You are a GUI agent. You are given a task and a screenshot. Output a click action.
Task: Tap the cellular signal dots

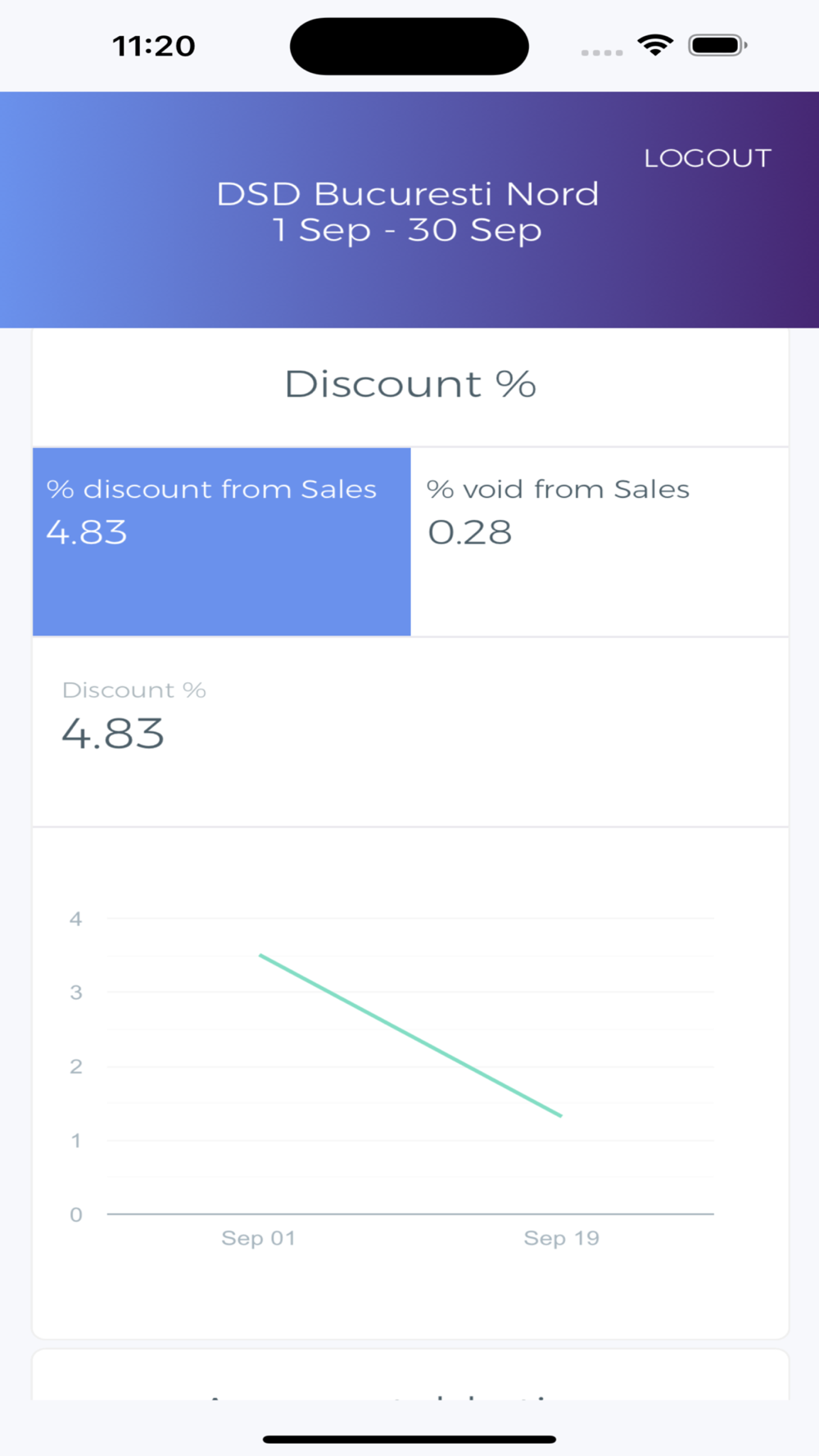pos(602,52)
